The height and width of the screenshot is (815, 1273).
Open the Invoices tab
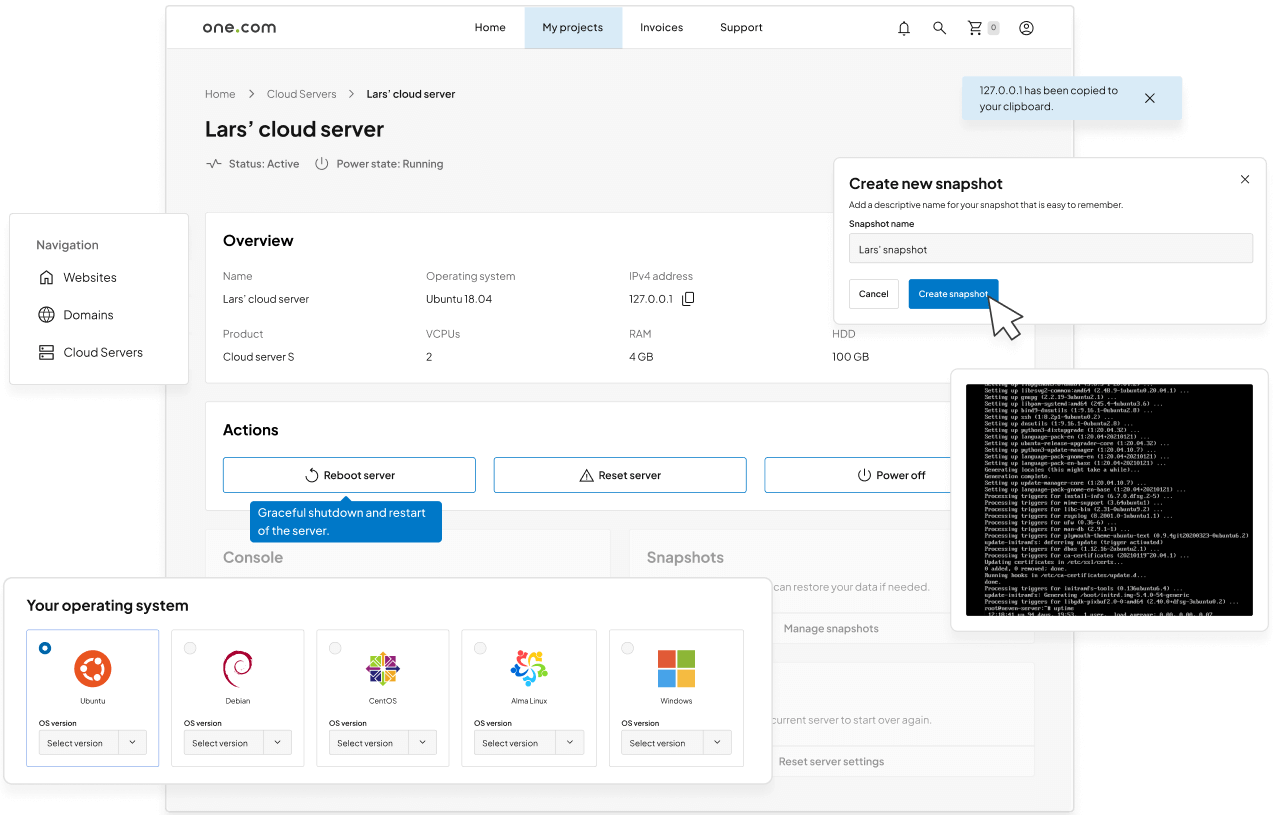(x=662, y=28)
